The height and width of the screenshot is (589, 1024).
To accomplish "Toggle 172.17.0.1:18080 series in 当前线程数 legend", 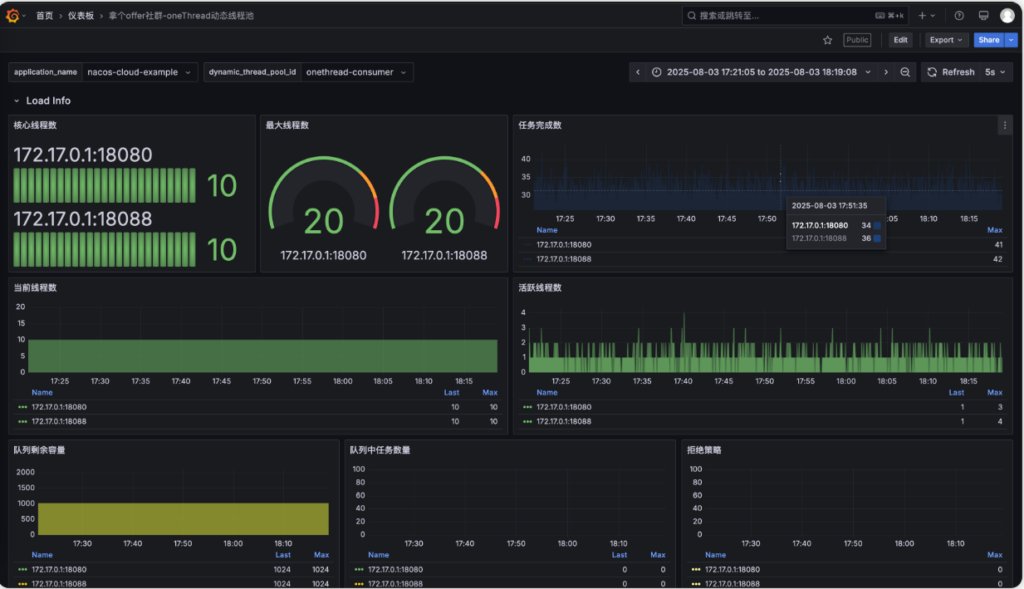I will pos(59,407).
